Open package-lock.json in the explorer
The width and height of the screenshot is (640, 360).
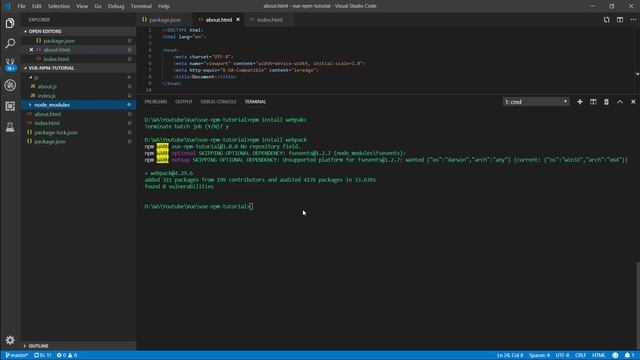click(56, 133)
